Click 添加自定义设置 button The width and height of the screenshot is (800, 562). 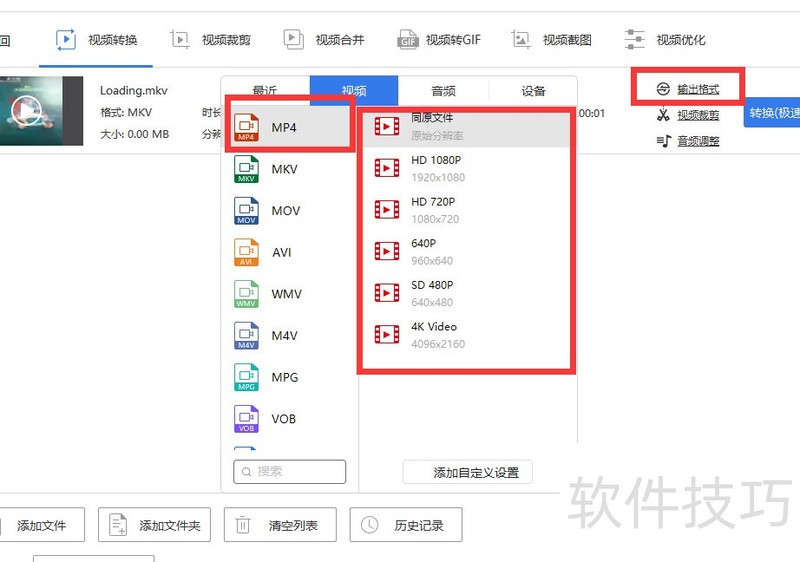(467, 473)
